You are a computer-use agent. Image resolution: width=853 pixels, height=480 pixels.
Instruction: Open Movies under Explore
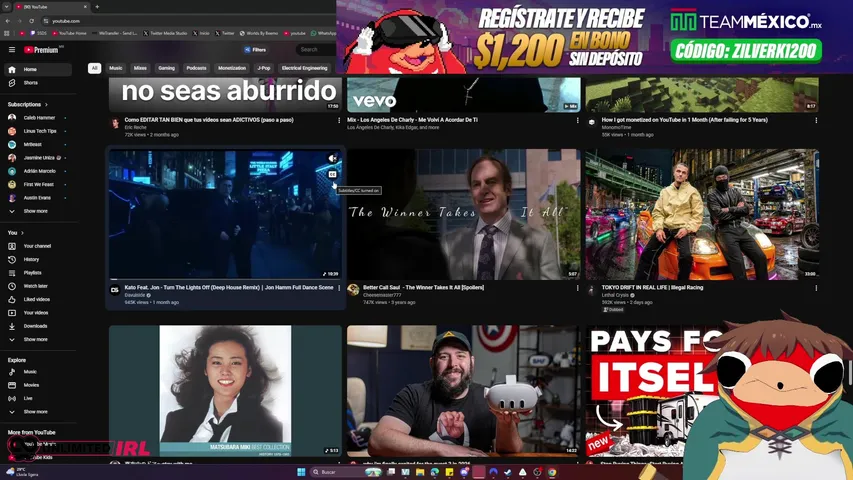(x=38, y=385)
